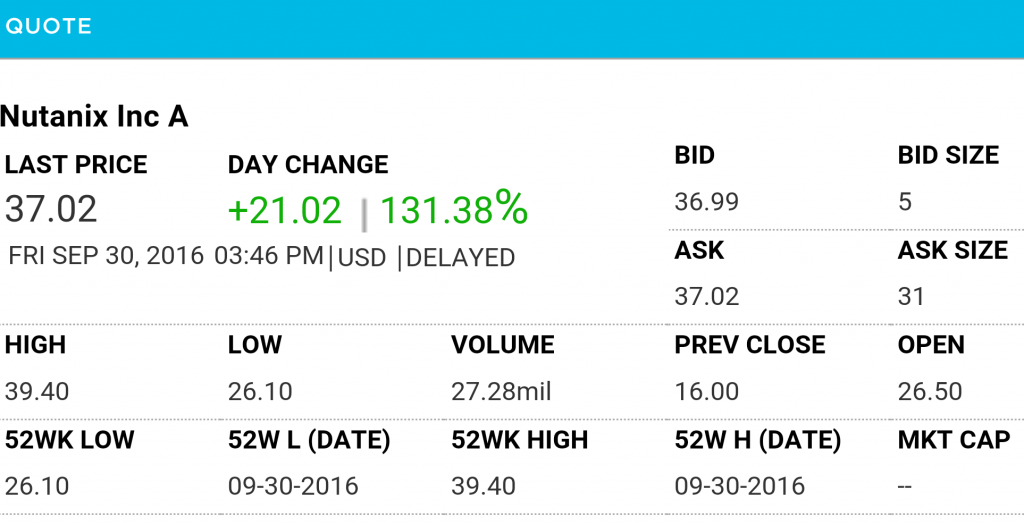Select the bid price 36.99
This screenshot has width=1024, height=525.
[x=707, y=202]
